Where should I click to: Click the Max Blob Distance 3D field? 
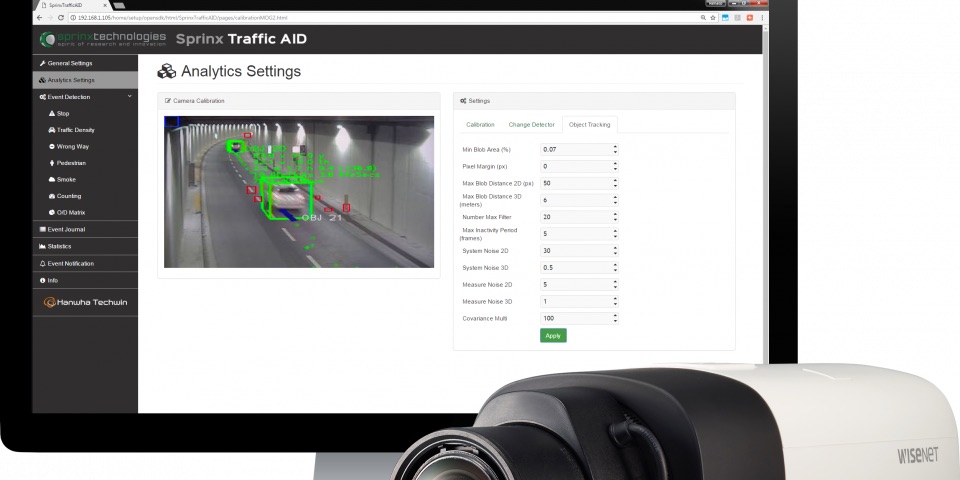[x=579, y=200]
